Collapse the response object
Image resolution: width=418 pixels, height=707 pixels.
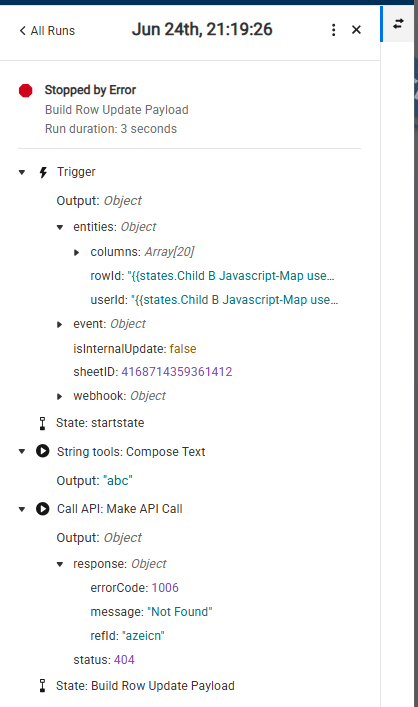click(x=60, y=565)
